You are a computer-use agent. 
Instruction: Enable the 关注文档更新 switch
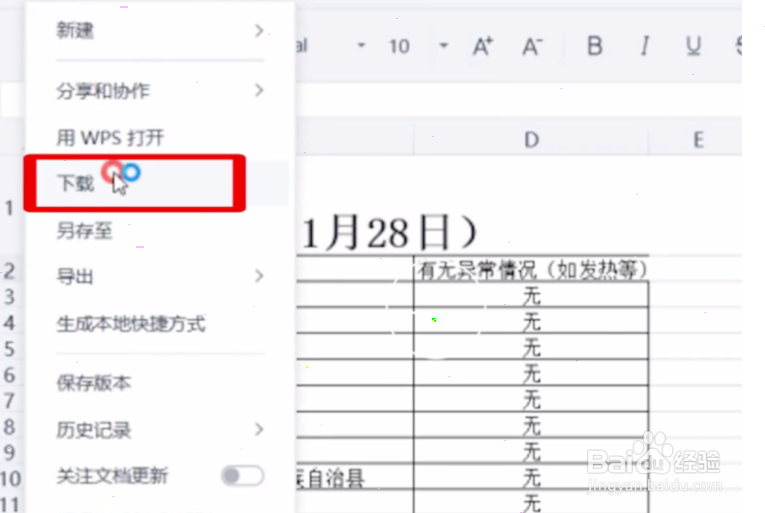click(x=242, y=475)
